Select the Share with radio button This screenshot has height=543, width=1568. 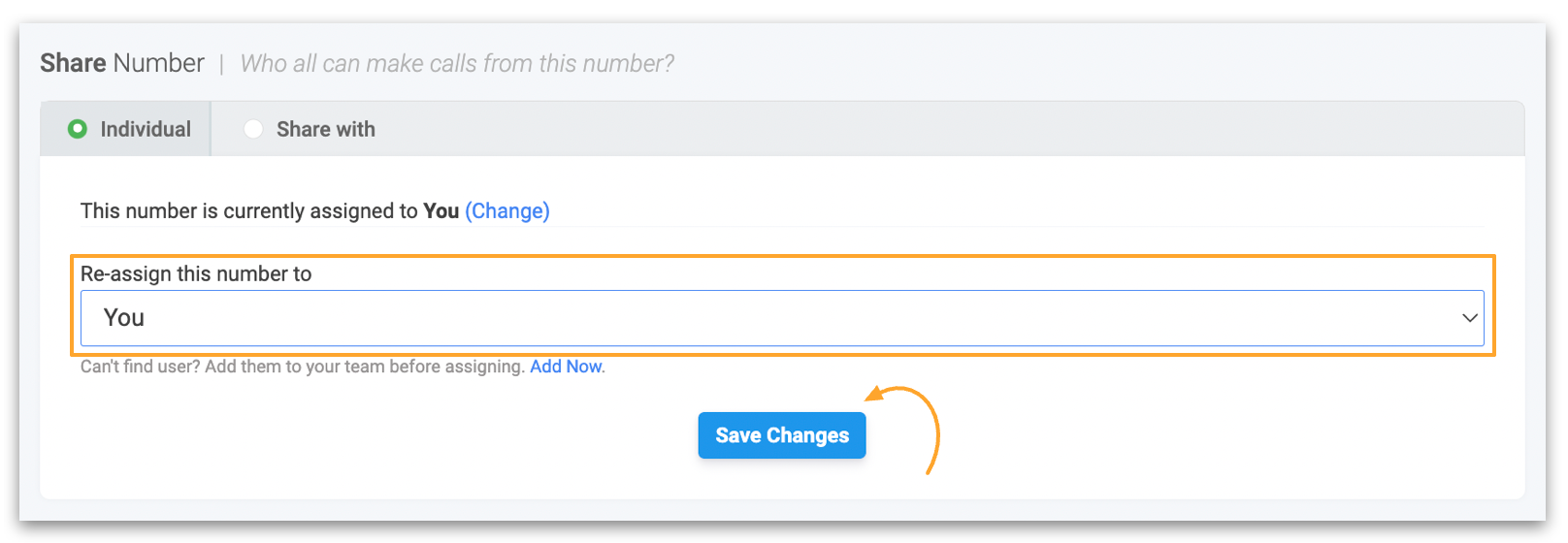pyautogui.click(x=253, y=129)
